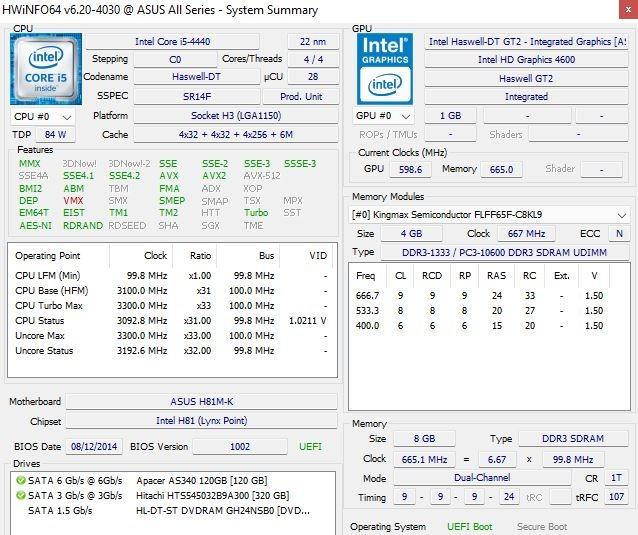The width and height of the screenshot is (638, 535).
Task: Select the CPU Turbo Max row
Action: pos(172,306)
